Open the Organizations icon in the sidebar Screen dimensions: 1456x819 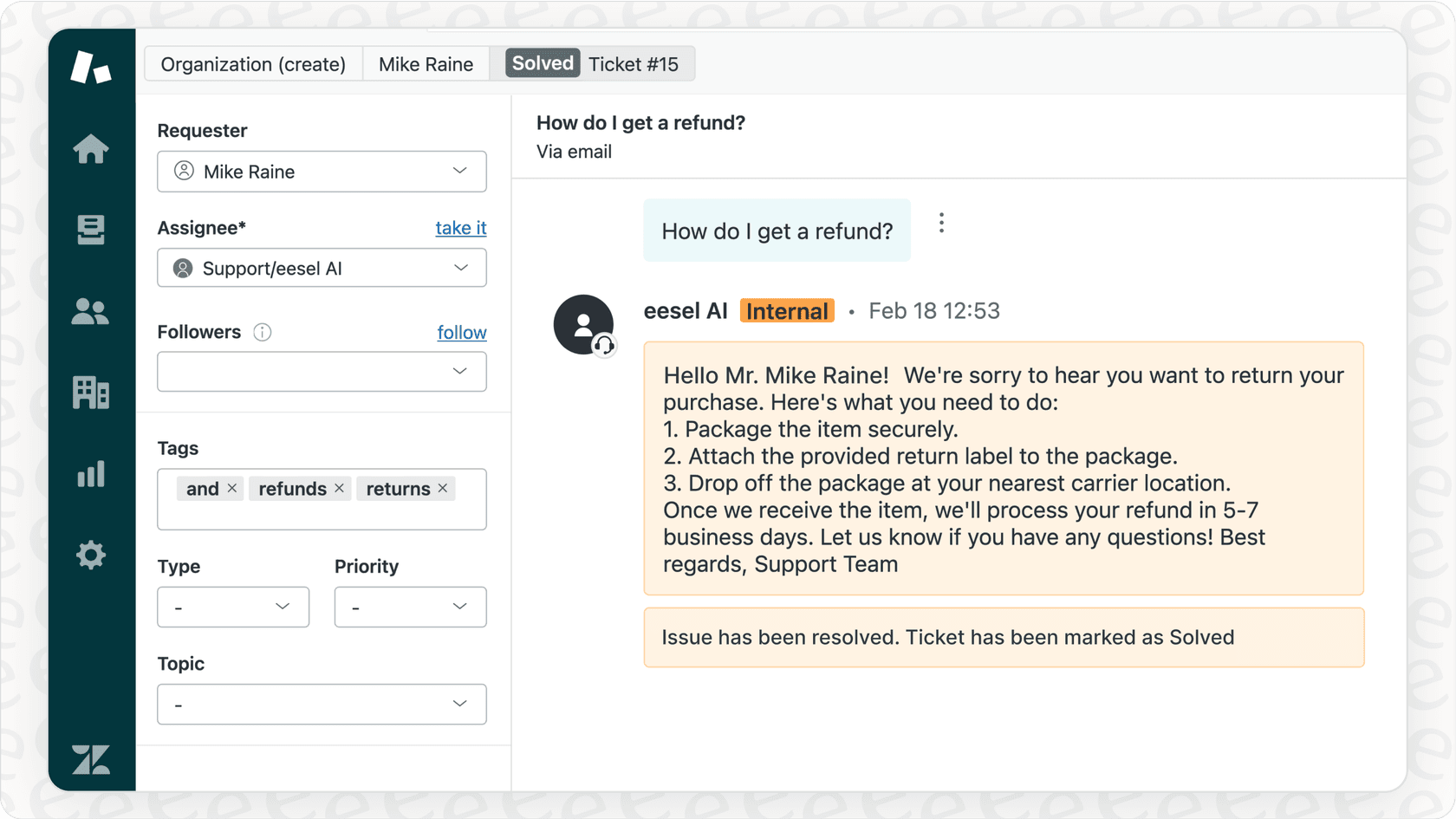[x=91, y=393]
